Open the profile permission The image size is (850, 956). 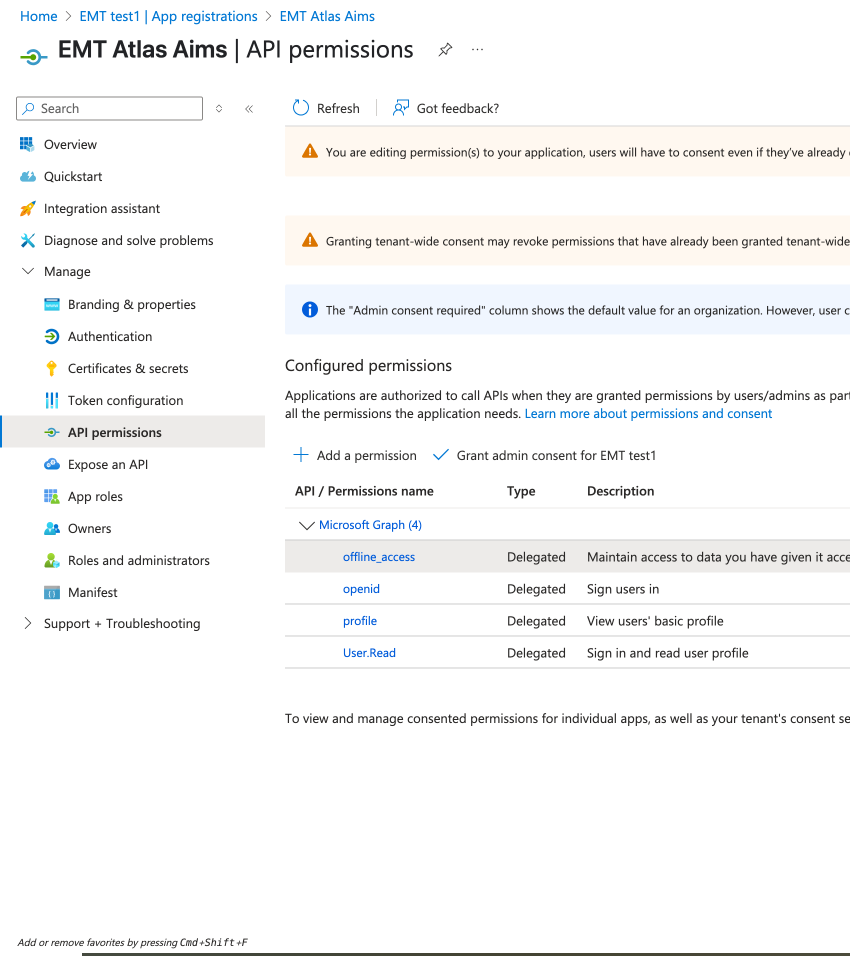point(360,621)
